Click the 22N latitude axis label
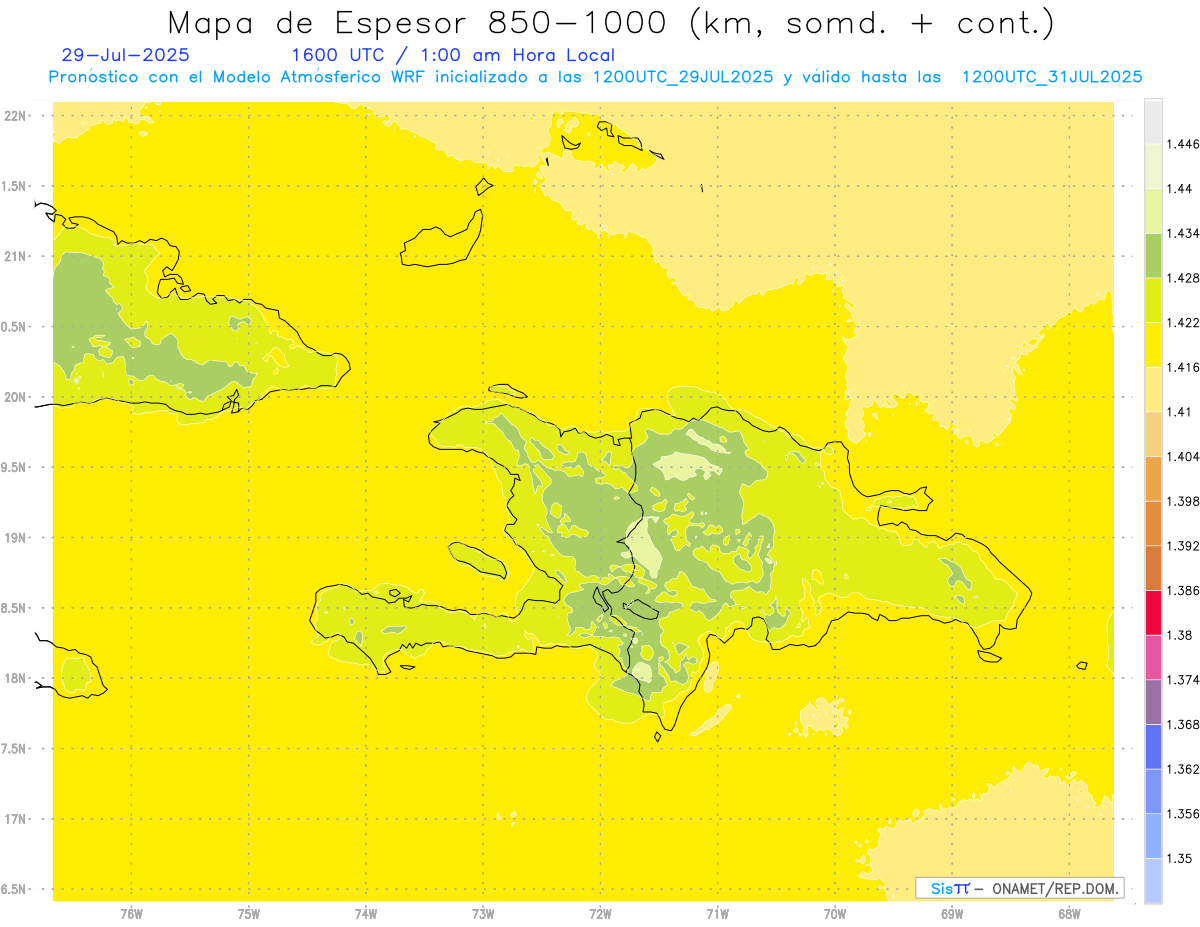The width and height of the screenshot is (1200, 927). point(15,115)
